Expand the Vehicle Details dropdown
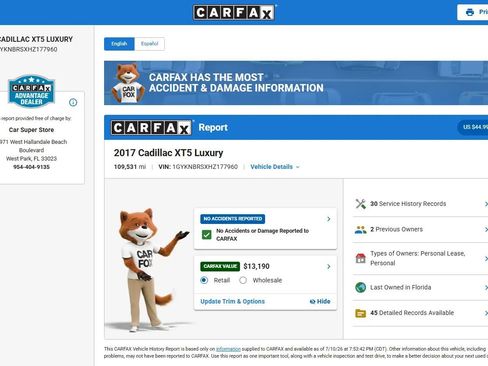 point(275,167)
